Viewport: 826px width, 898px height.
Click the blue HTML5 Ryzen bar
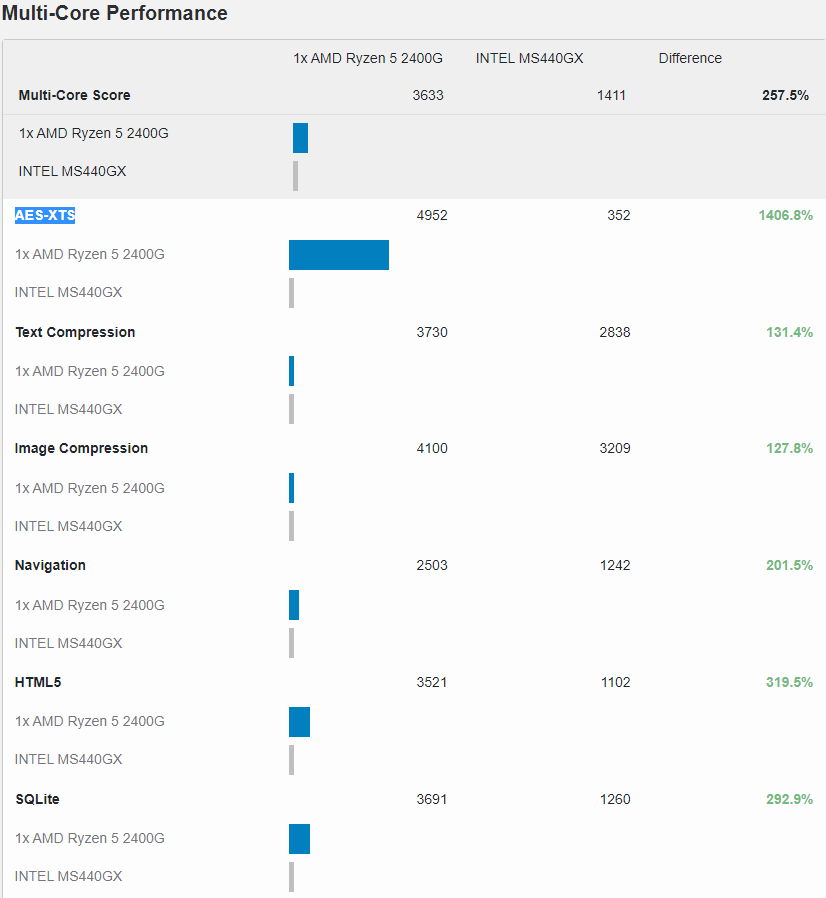pyautogui.click(x=299, y=722)
